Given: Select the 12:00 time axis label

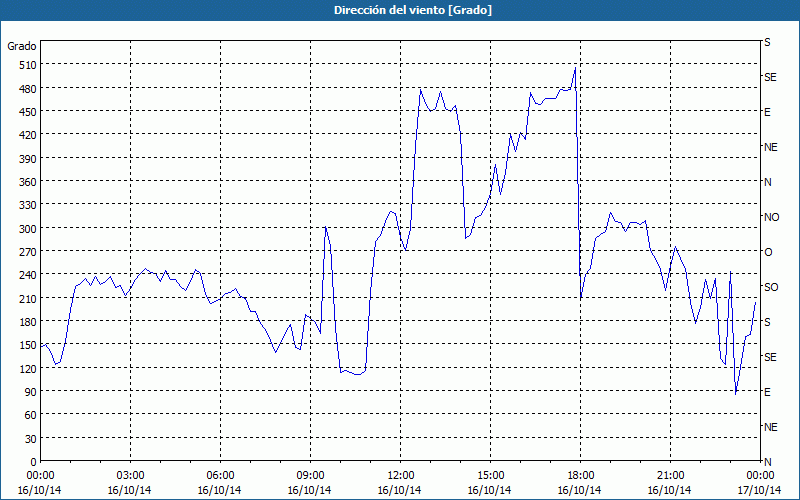Looking at the screenshot, I should tap(401, 476).
